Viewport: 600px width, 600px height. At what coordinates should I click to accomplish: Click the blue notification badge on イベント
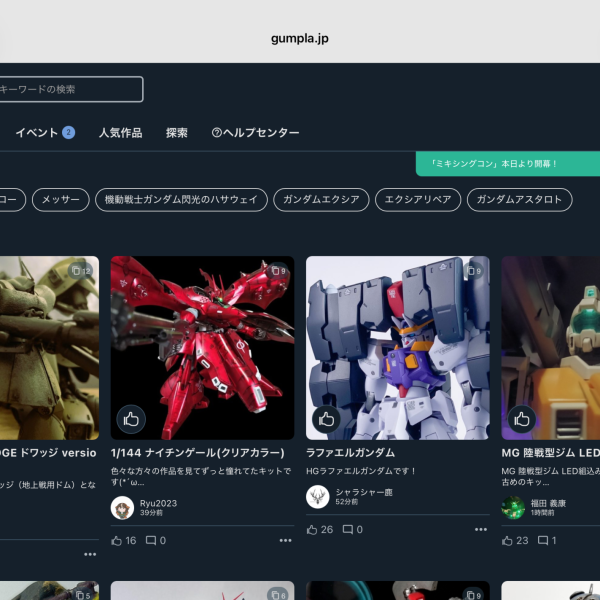[68, 132]
